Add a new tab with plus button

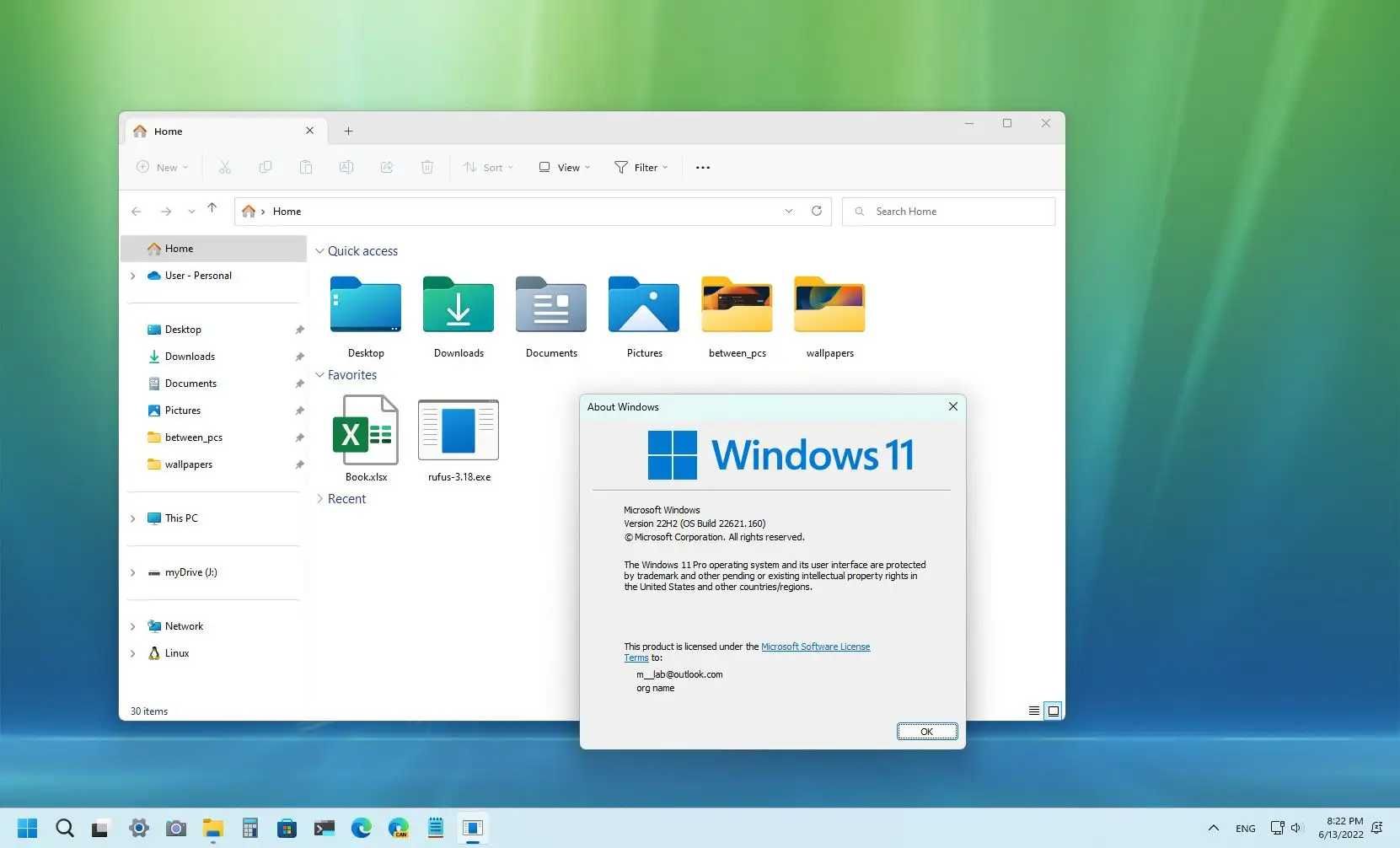click(348, 131)
